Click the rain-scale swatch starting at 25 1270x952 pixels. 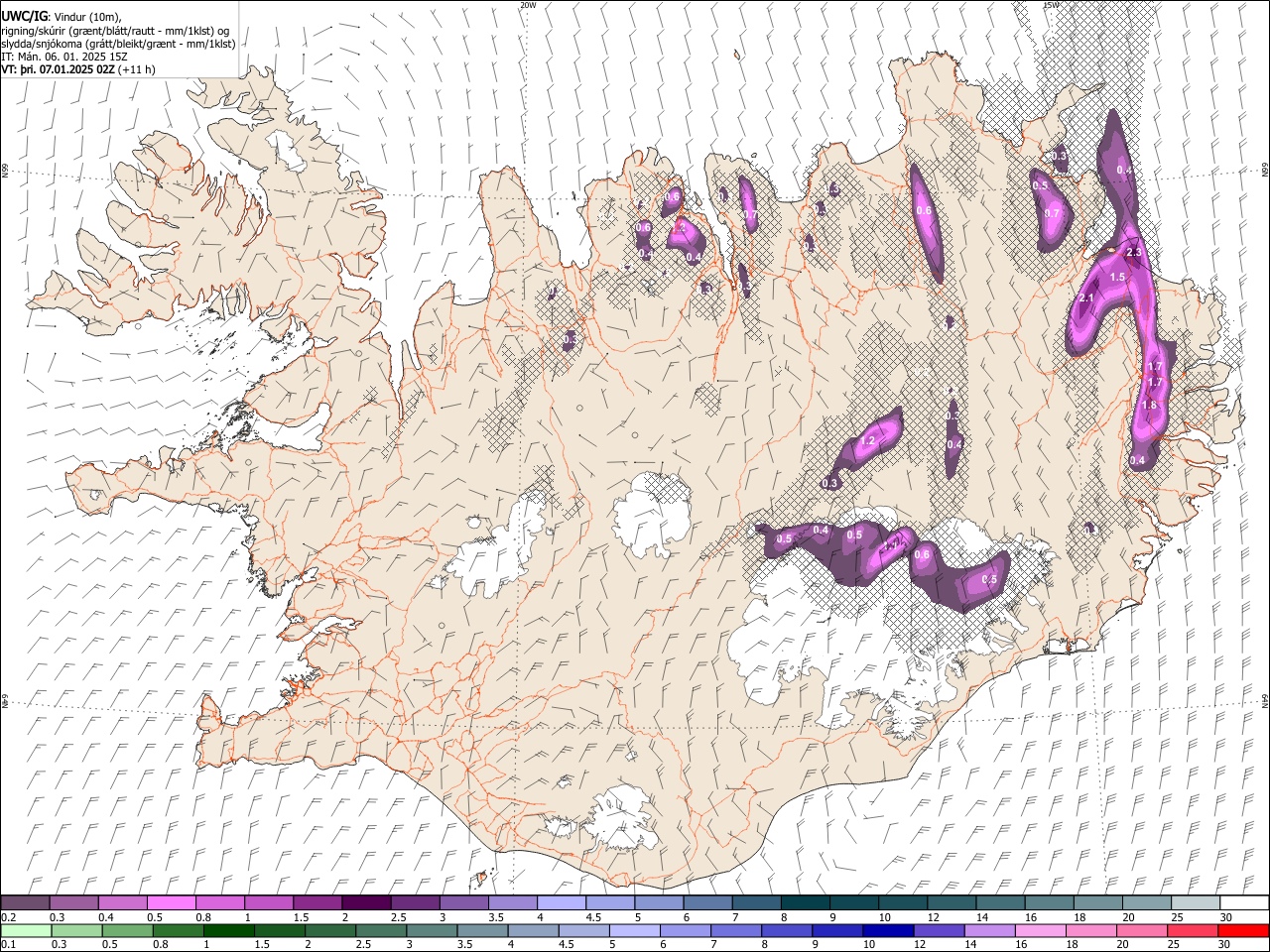(x=1192, y=931)
